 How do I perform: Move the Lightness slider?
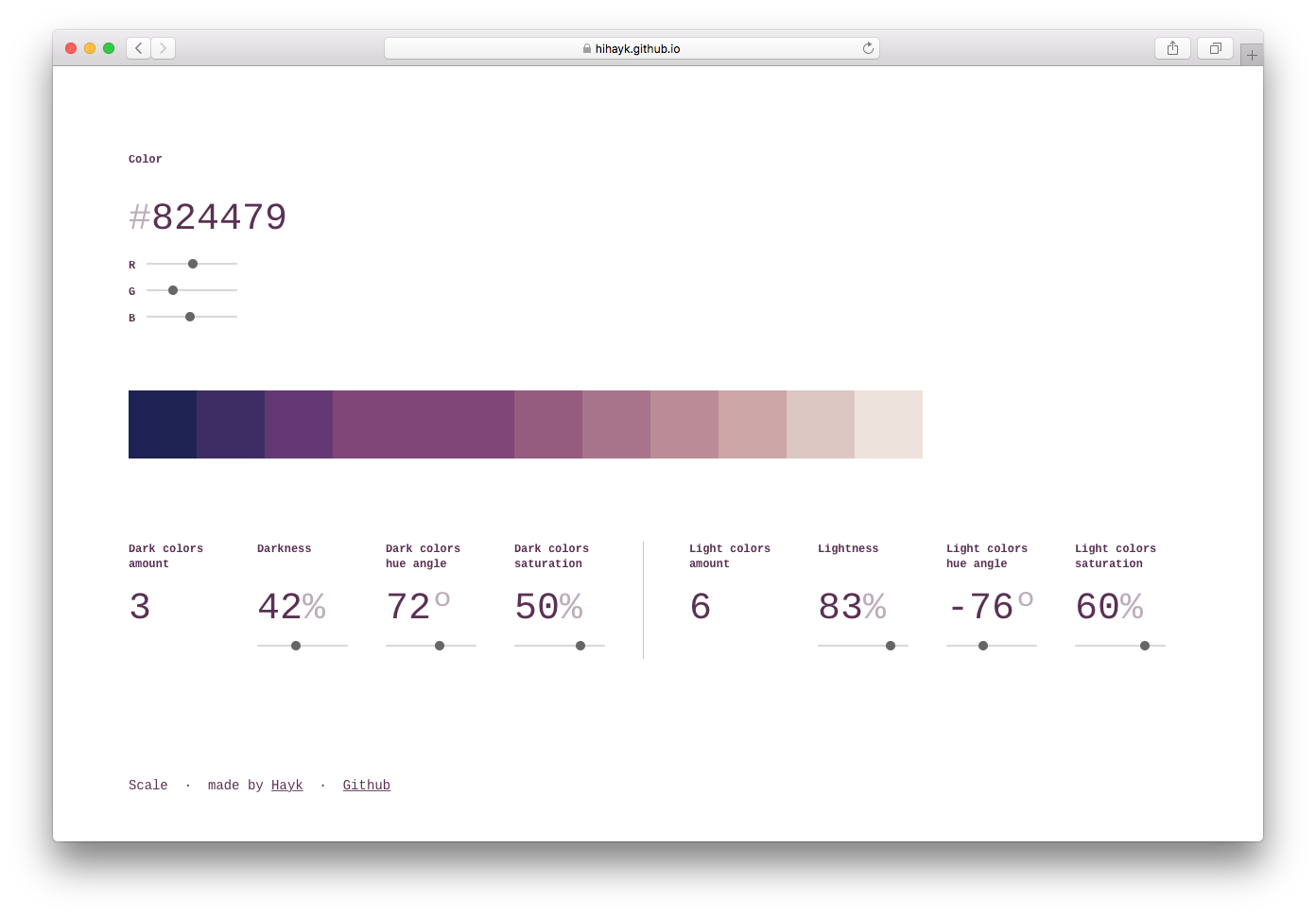point(863,646)
